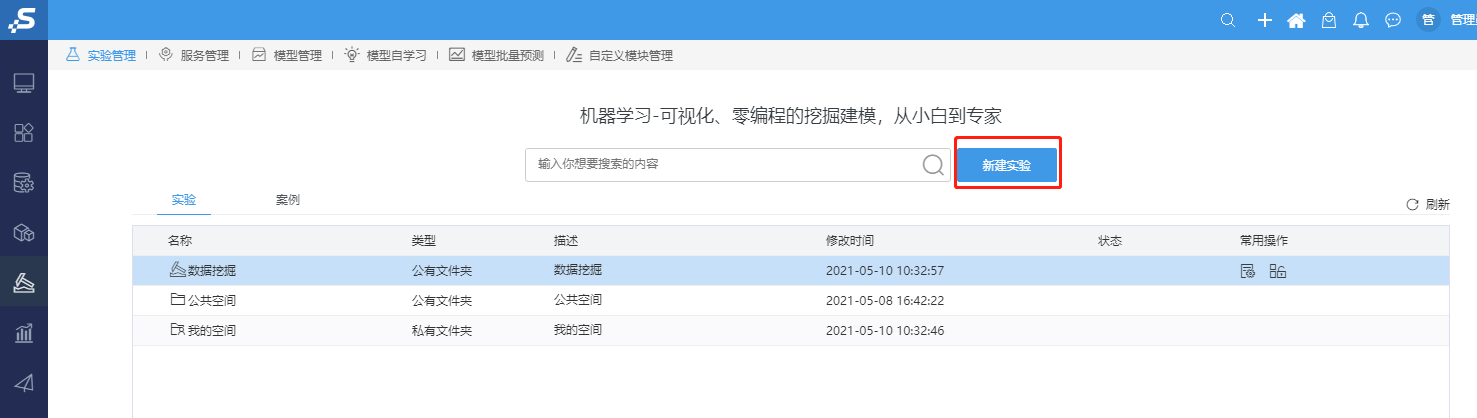Click the plus icon in top bar
This screenshot has height=418, width=1477.
pyautogui.click(x=1264, y=20)
